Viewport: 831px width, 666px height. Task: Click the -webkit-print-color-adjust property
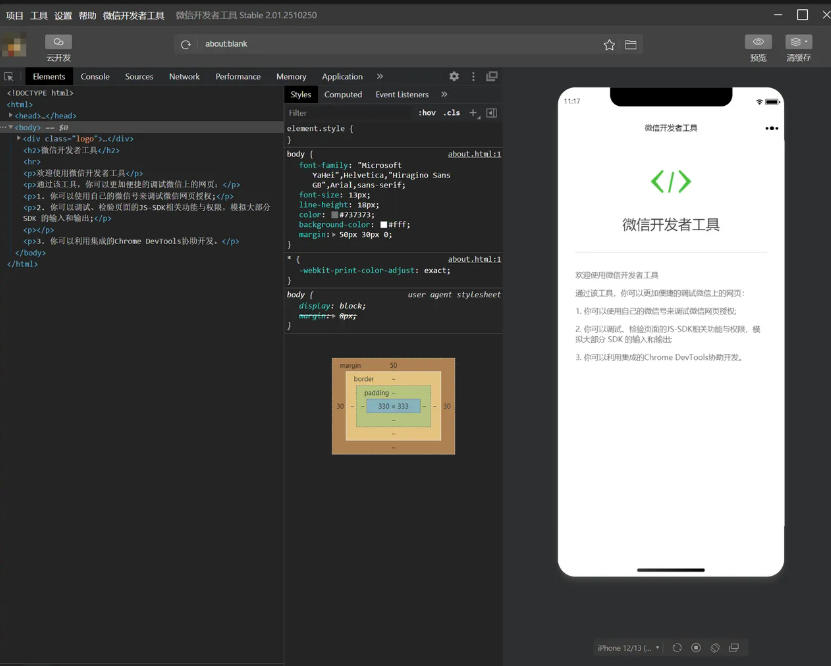357,270
